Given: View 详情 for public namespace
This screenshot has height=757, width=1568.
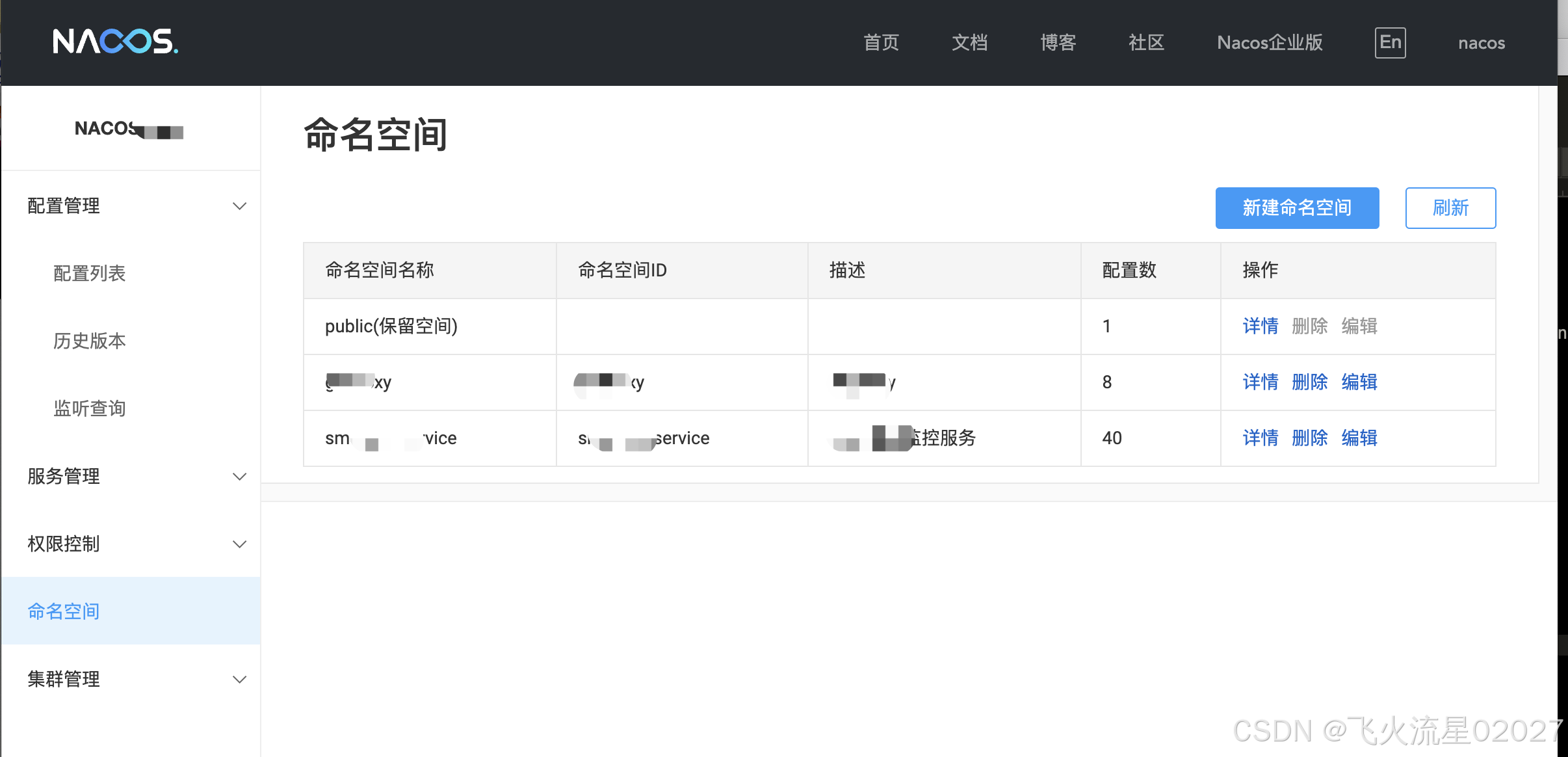Looking at the screenshot, I should point(1260,326).
